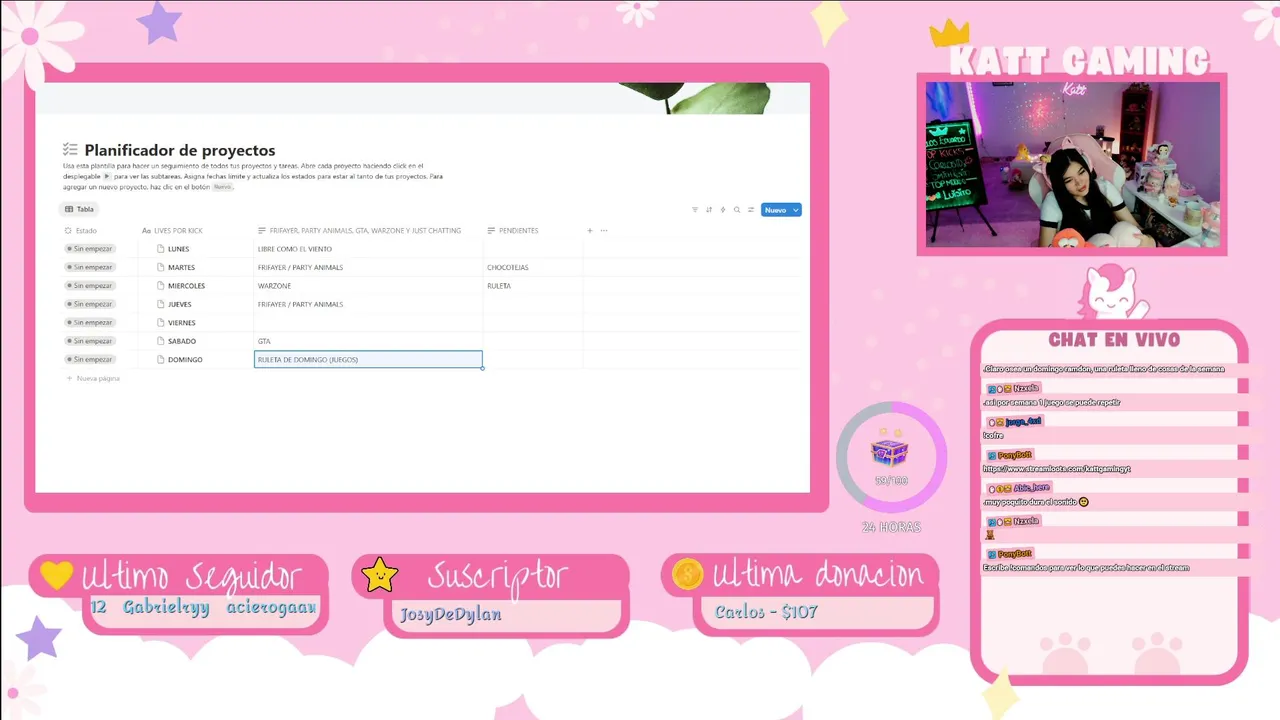Open the FRIFAYER, PARTY ANIMALS column header menu

[x=360, y=230]
